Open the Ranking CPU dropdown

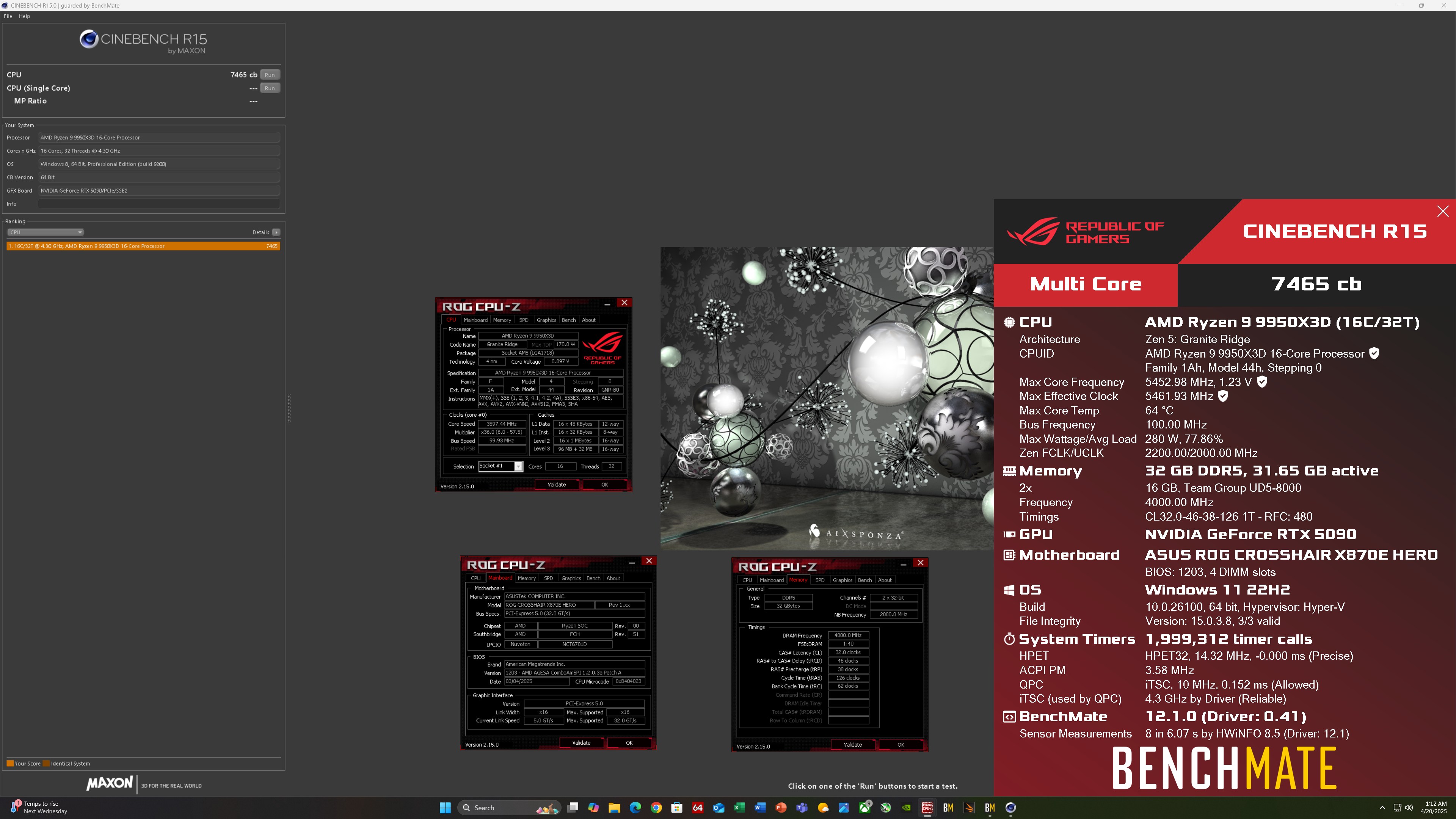coord(45,232)
